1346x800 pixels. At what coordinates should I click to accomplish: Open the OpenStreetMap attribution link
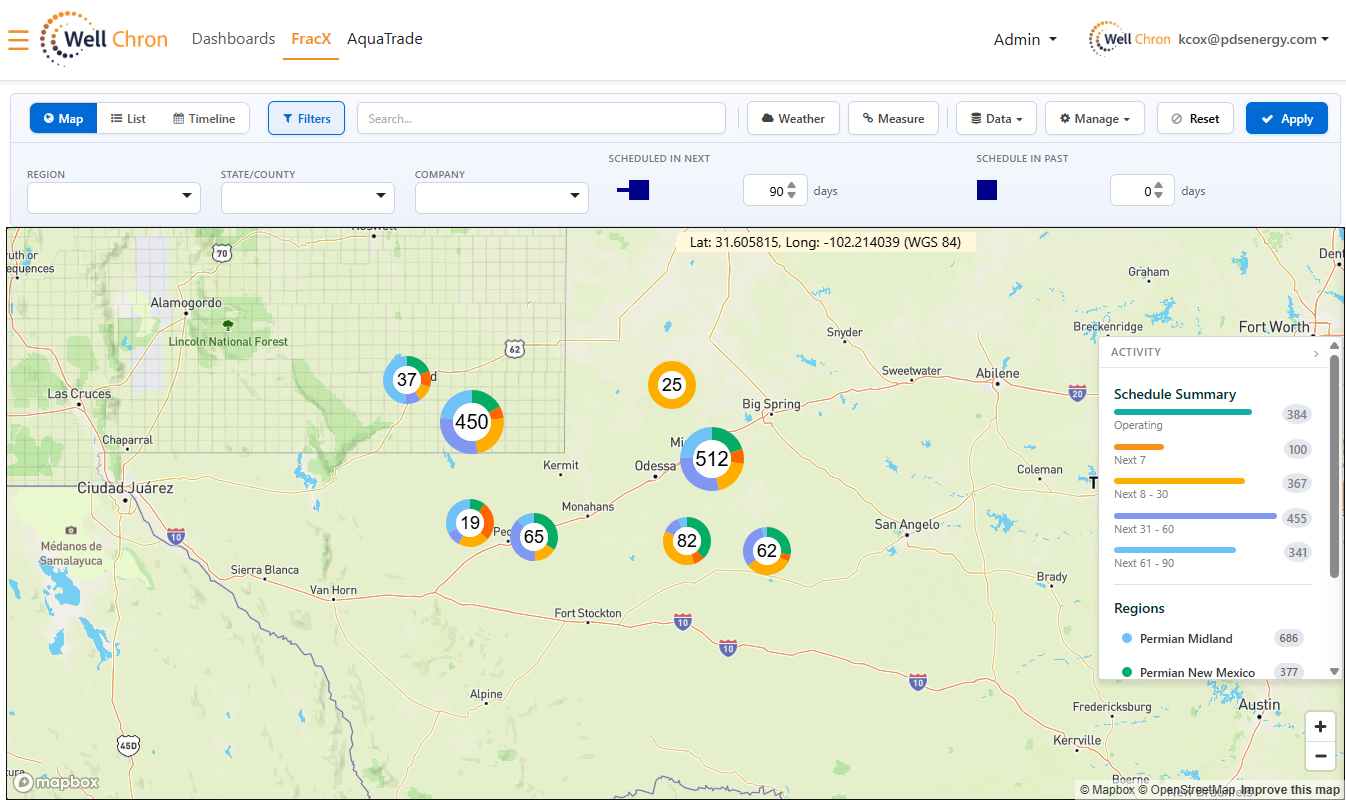coord(1187,790)
